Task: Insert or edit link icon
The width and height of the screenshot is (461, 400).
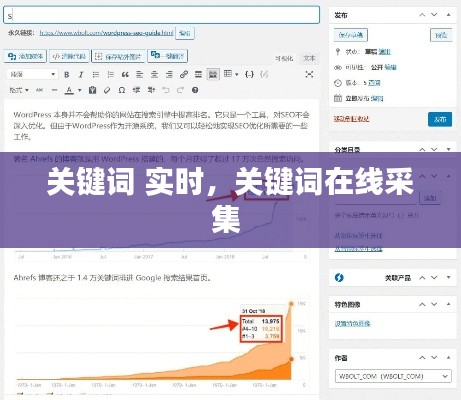Action: coord(184,74)
